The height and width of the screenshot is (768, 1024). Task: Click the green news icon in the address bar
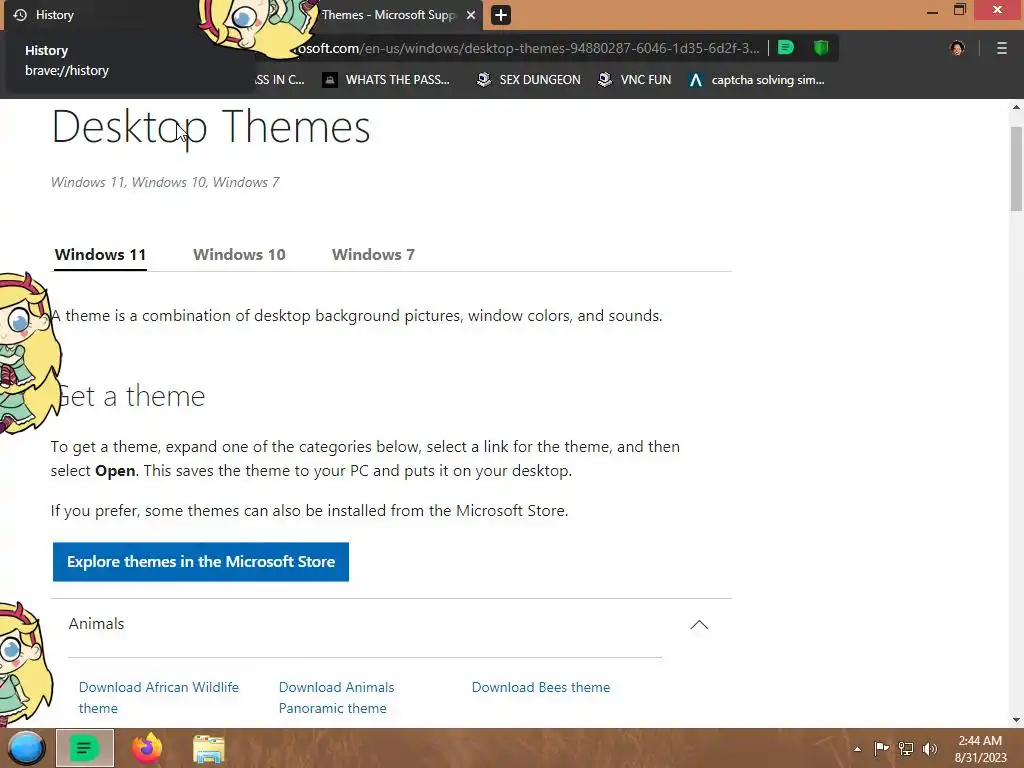(x=786, y=48)
